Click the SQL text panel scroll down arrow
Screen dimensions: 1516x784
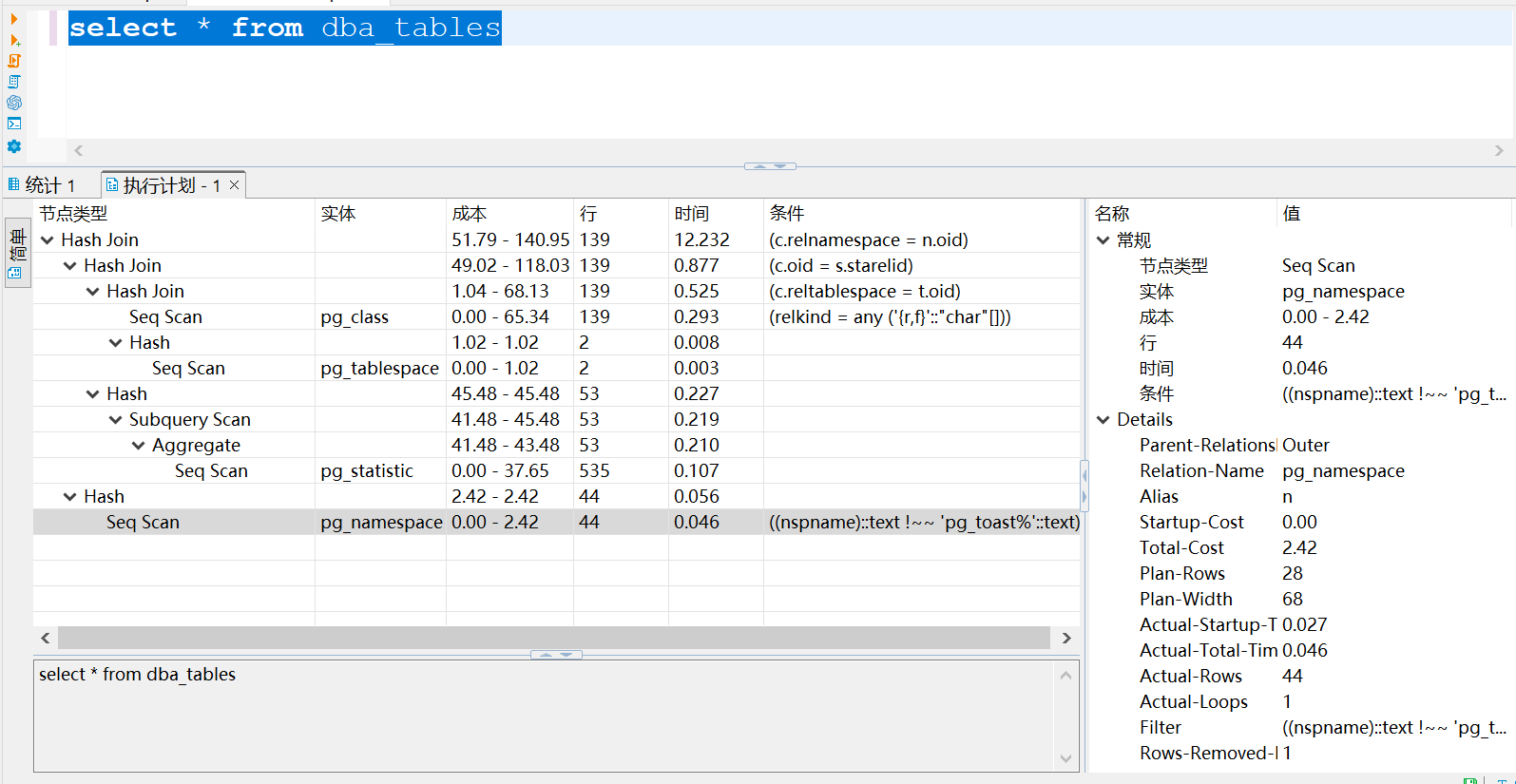[x=1065, y=758]
